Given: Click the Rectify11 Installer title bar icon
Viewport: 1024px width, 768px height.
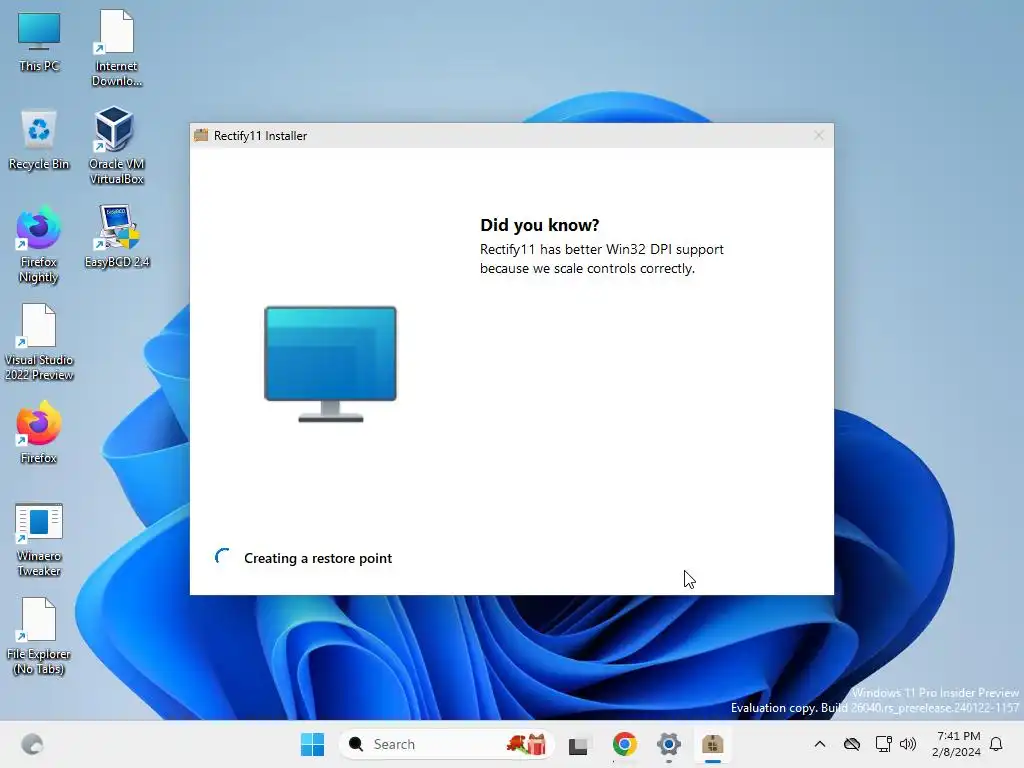Looking at the screenshot, I should [201, 135].
